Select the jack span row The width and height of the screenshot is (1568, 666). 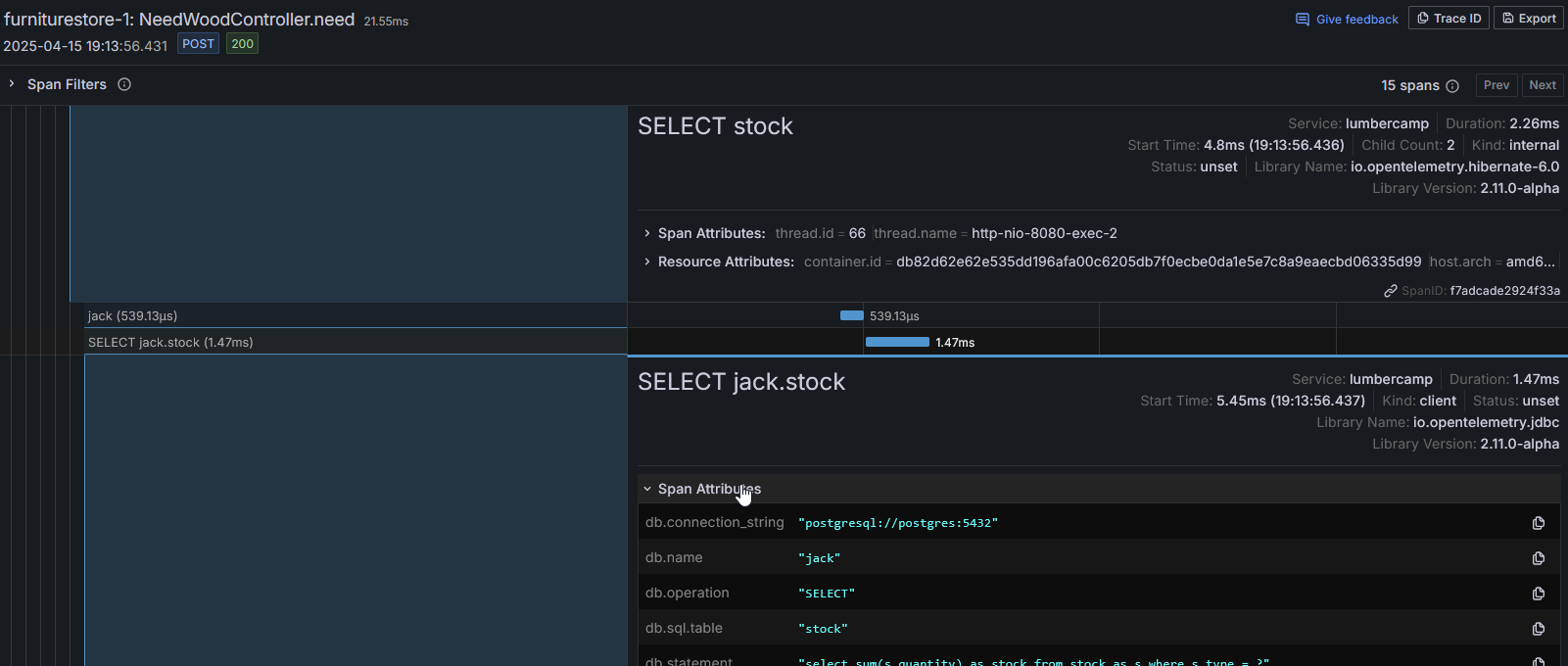pos(132,315)
